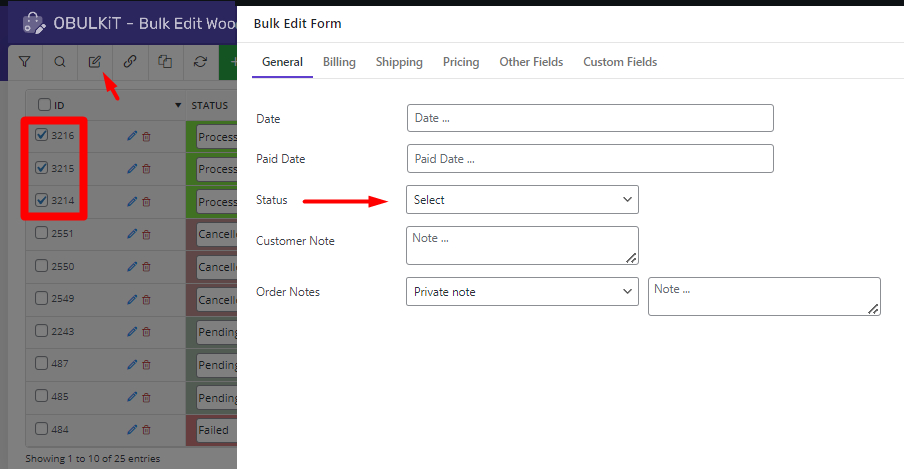This screenshot has width=904, height=469.
Task: Open the Custom Fields tab
Action: 620,62
